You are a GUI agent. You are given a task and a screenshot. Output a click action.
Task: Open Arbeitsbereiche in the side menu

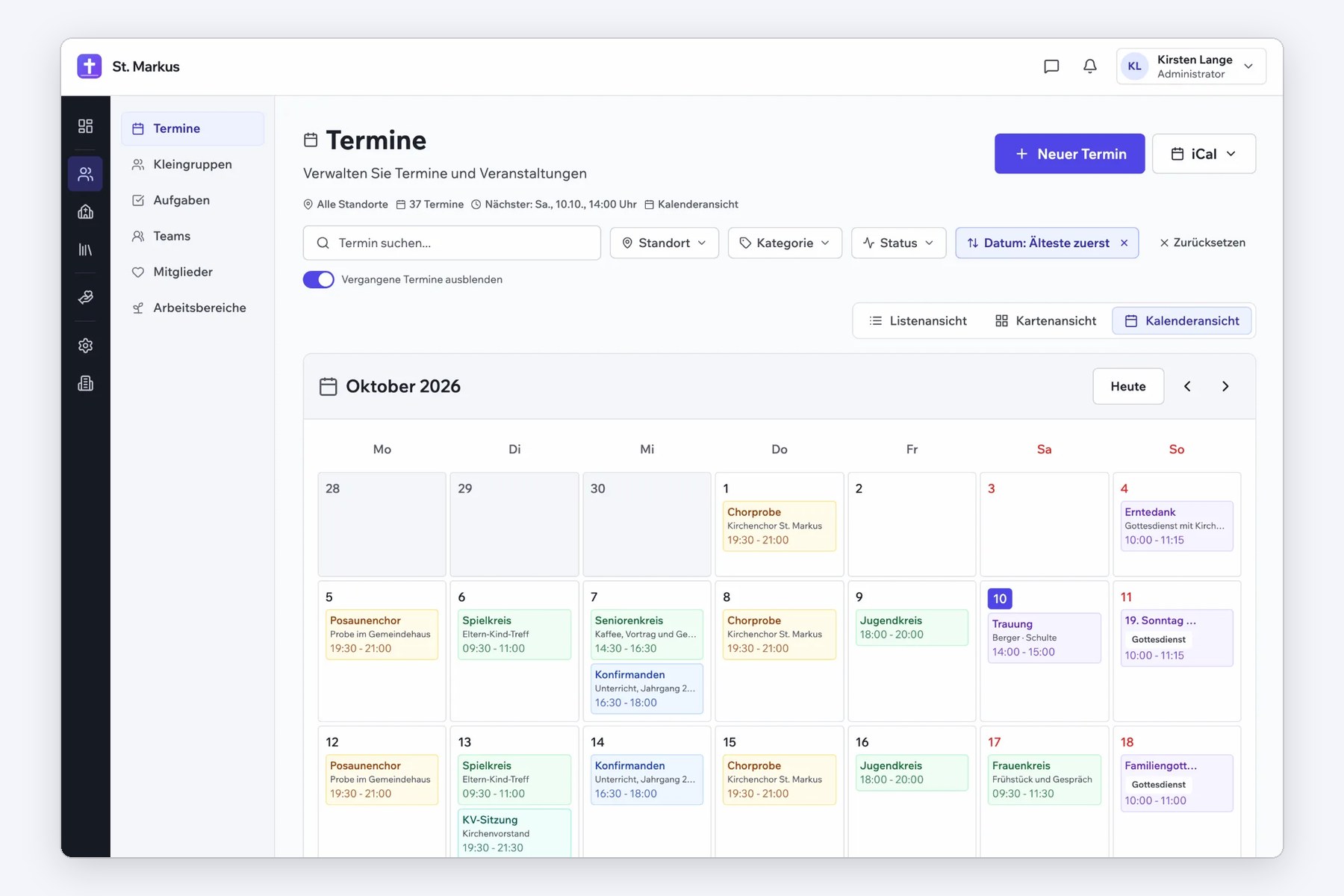click(x=193, y=308)
